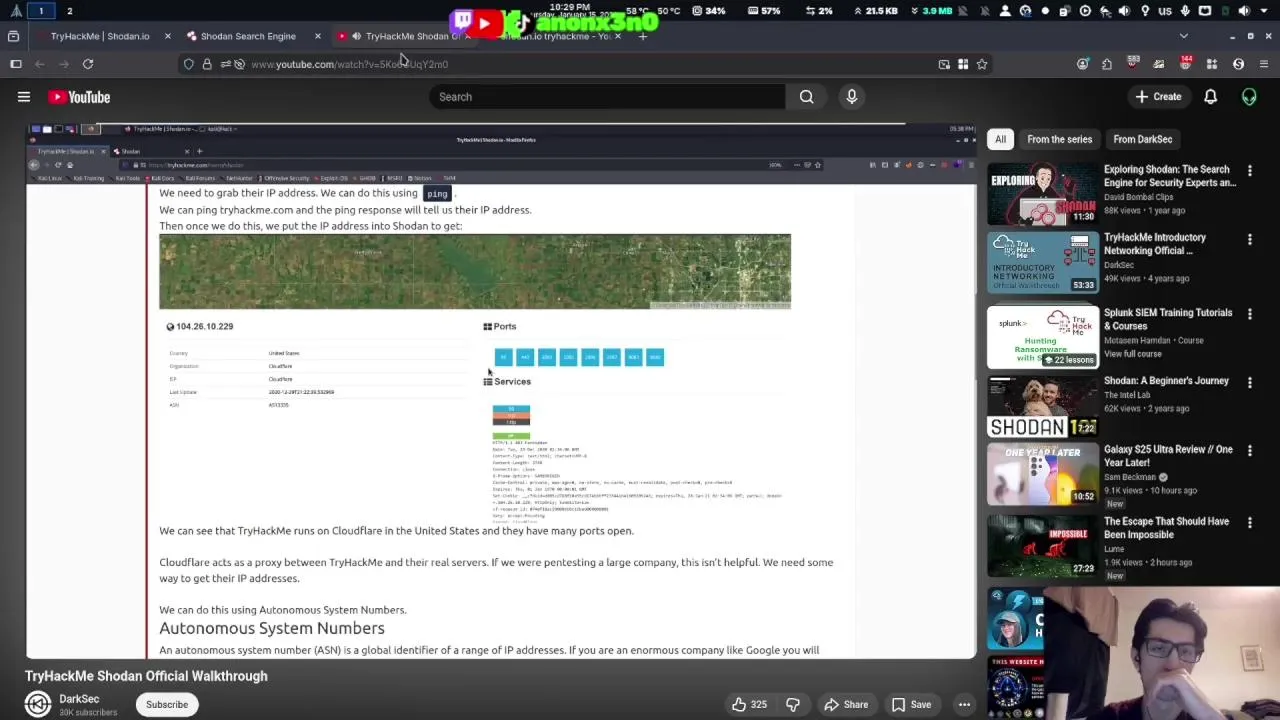Open more actions ellipsis under the video
The image size is (1280, 720).
pos(964,704)
